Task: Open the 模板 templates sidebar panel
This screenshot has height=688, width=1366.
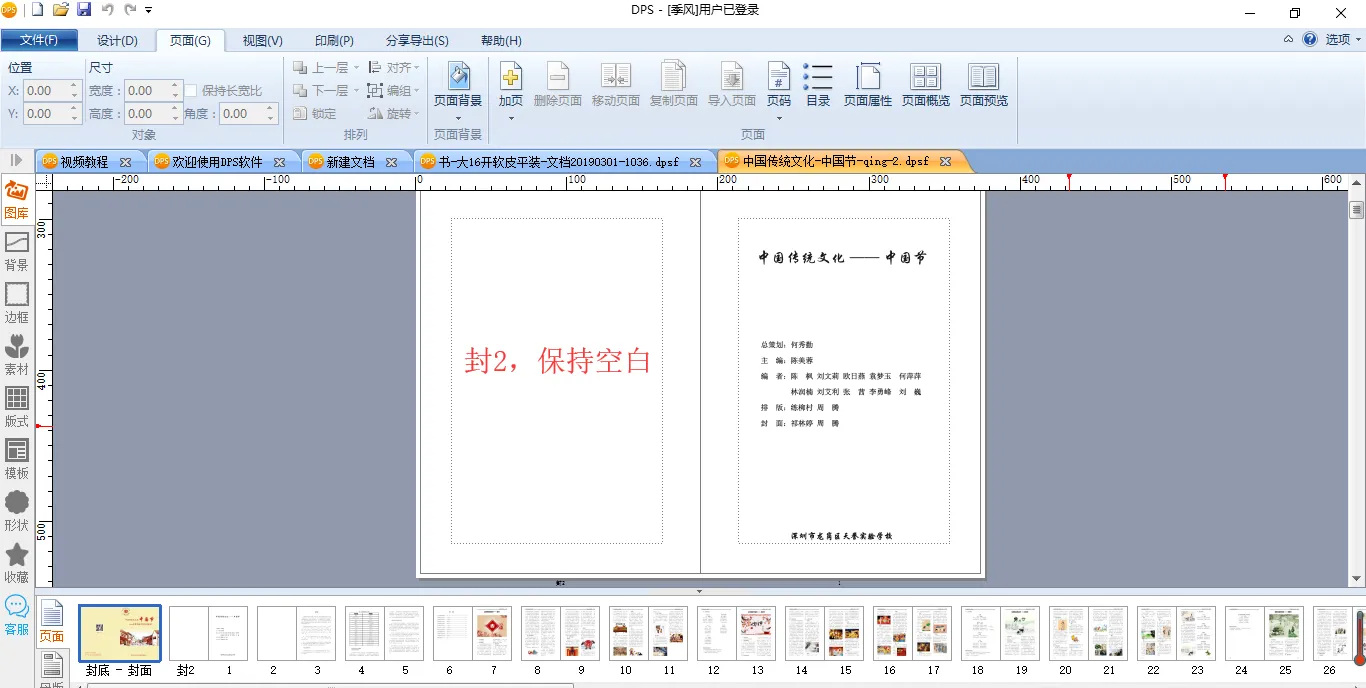Action: (17, 458)
